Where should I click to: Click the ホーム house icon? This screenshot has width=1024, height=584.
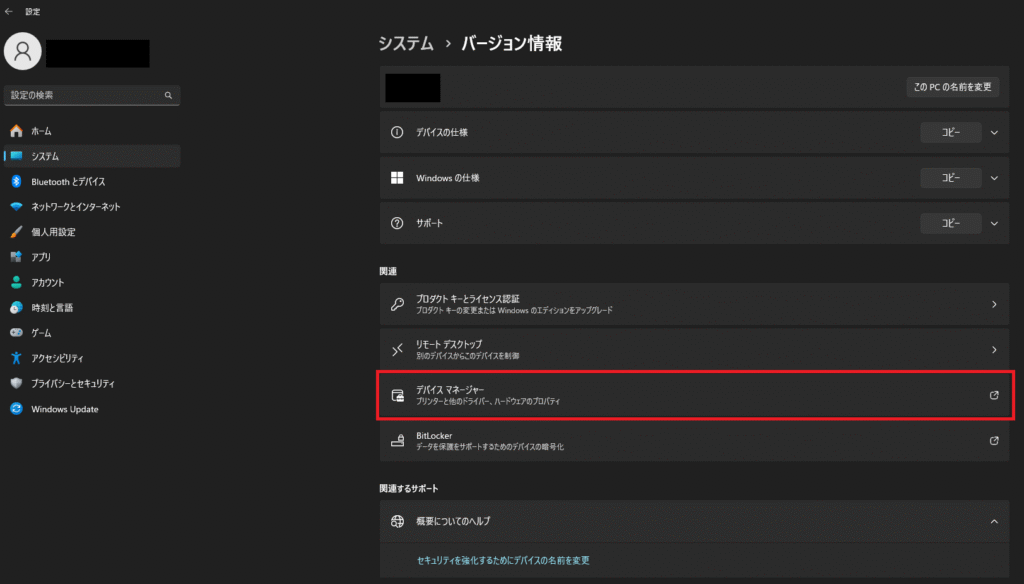(x=16, y=131)
